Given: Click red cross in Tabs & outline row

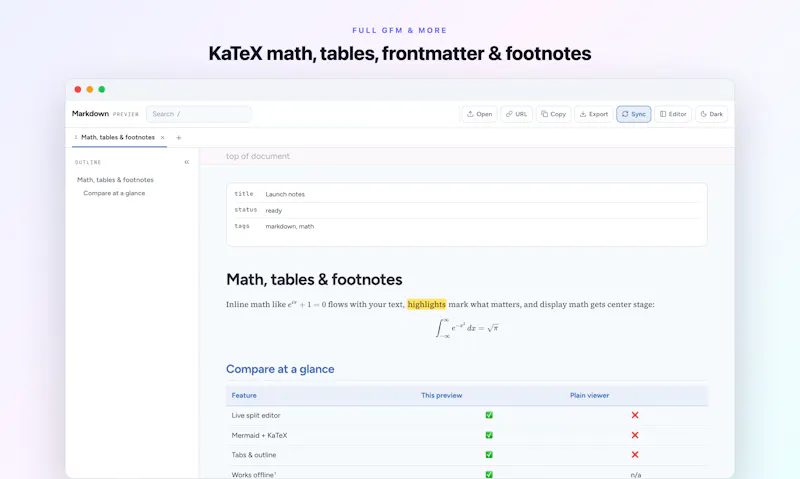Looking at the screenshot, I should (635, 455).
